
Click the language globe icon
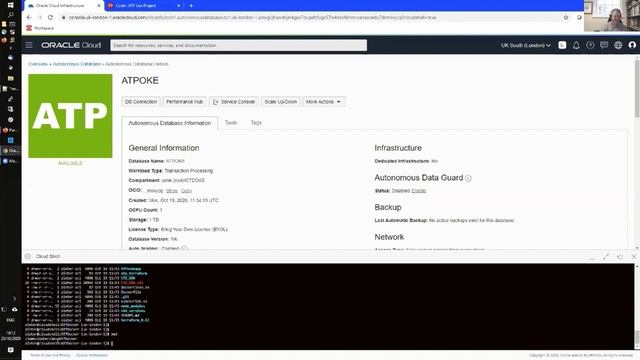(x=618, y=45)
